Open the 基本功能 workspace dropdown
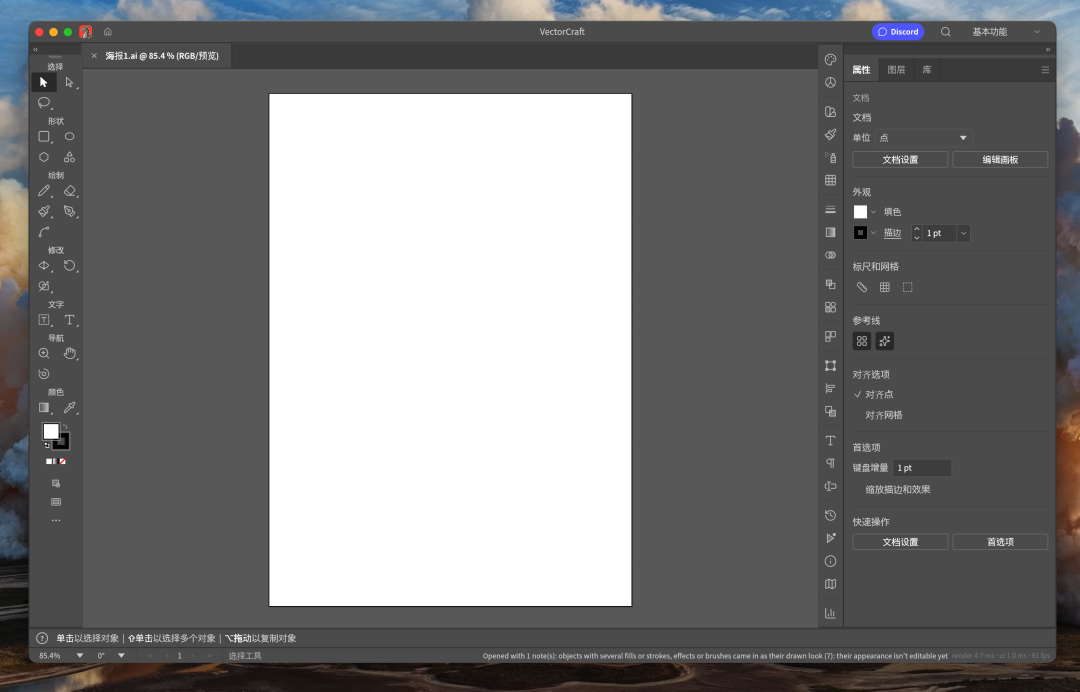 (1006, 32)
